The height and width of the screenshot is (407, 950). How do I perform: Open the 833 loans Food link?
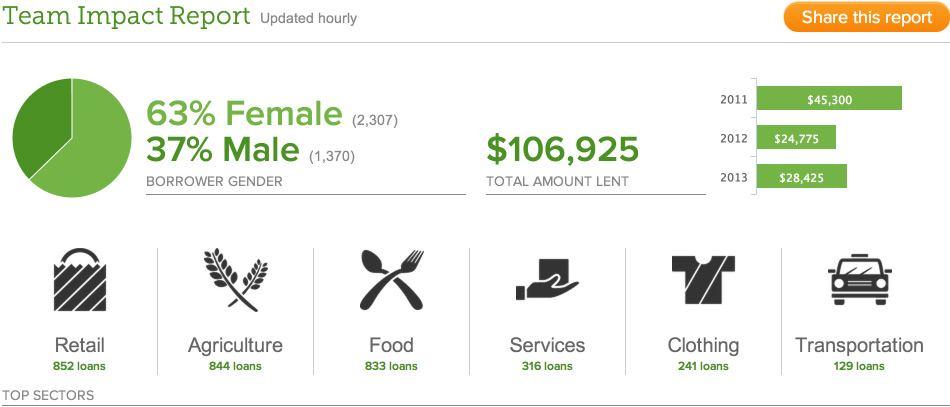click(x=391, y=366)
